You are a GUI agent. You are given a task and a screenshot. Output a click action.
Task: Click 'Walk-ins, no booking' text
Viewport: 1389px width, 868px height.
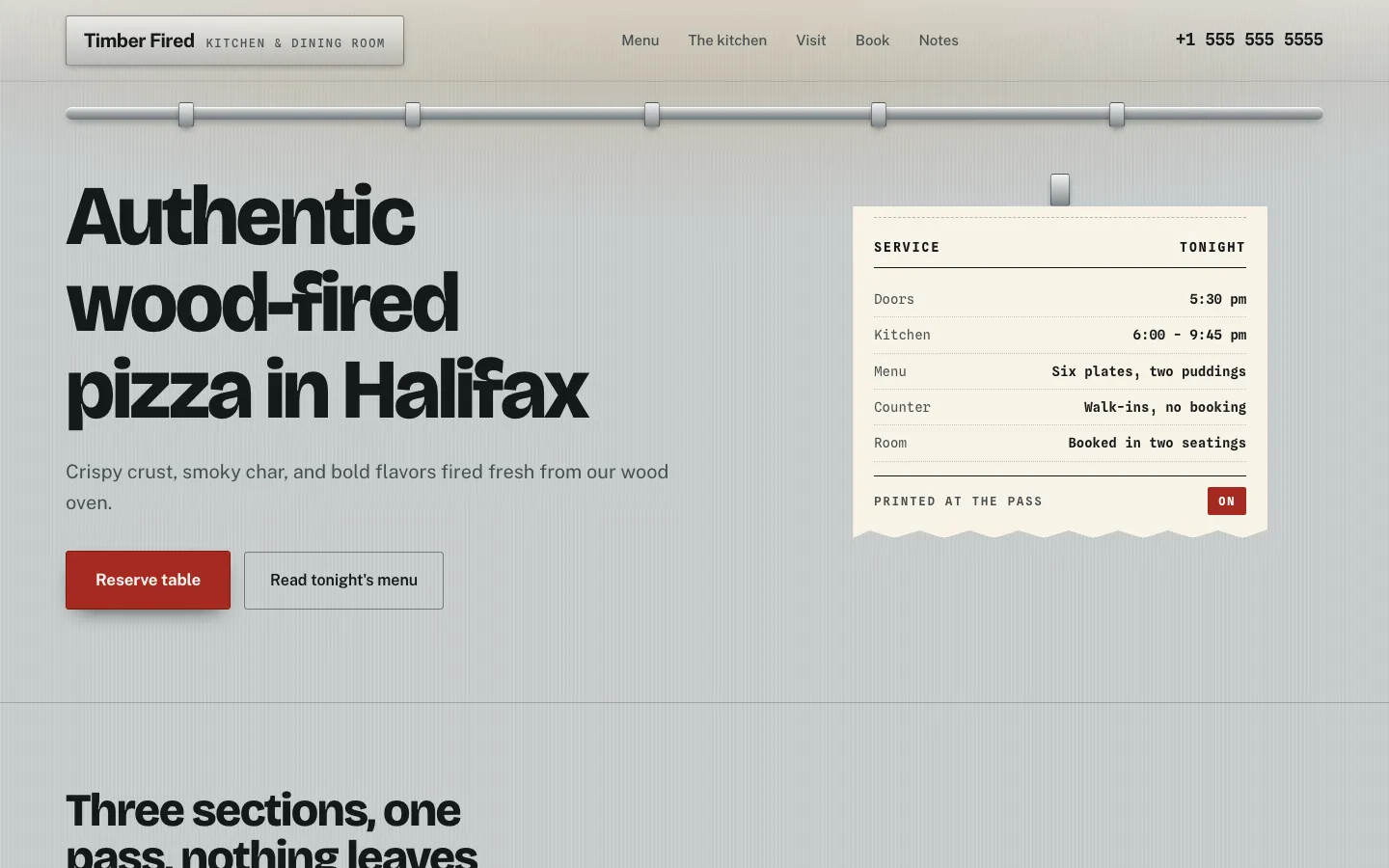tap(1165, 407)
